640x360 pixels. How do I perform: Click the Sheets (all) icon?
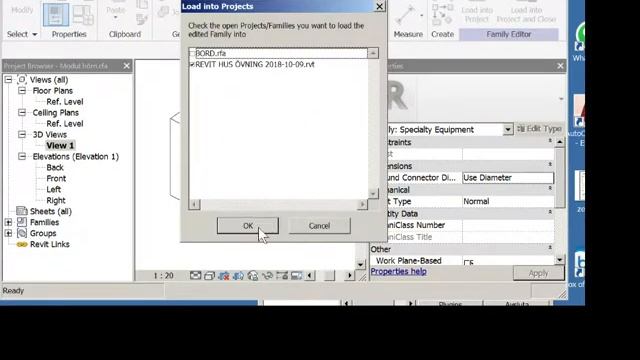[x=22, y=211]
